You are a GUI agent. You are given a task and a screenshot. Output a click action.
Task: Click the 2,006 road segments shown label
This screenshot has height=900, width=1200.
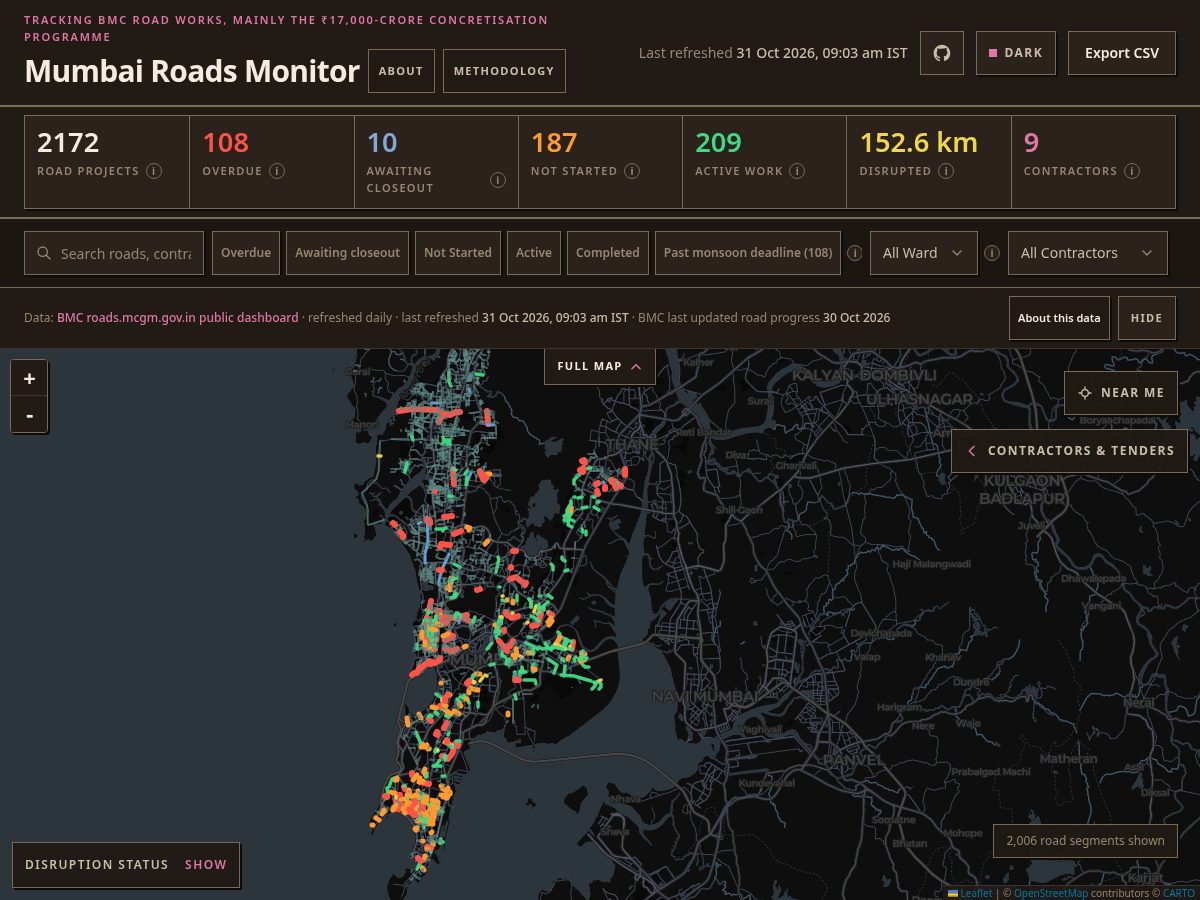point(1085,841)
